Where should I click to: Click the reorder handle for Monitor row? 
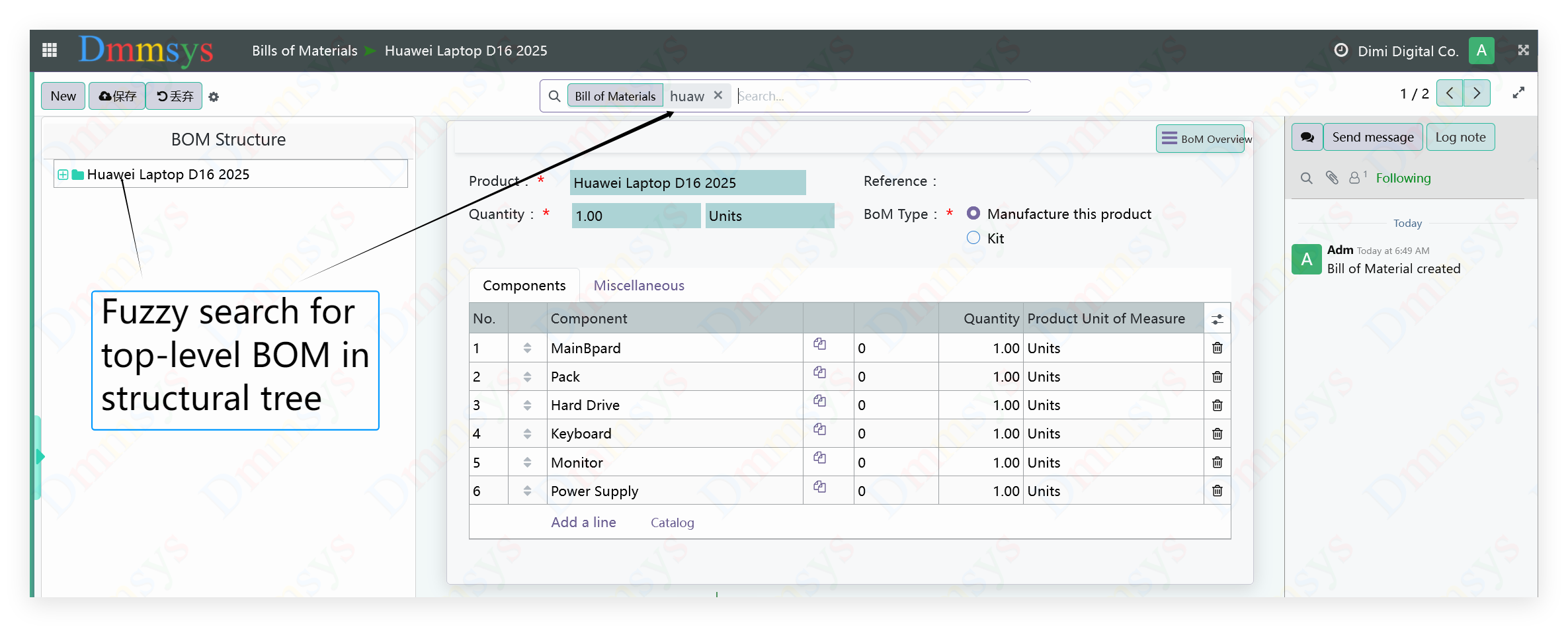527,462
